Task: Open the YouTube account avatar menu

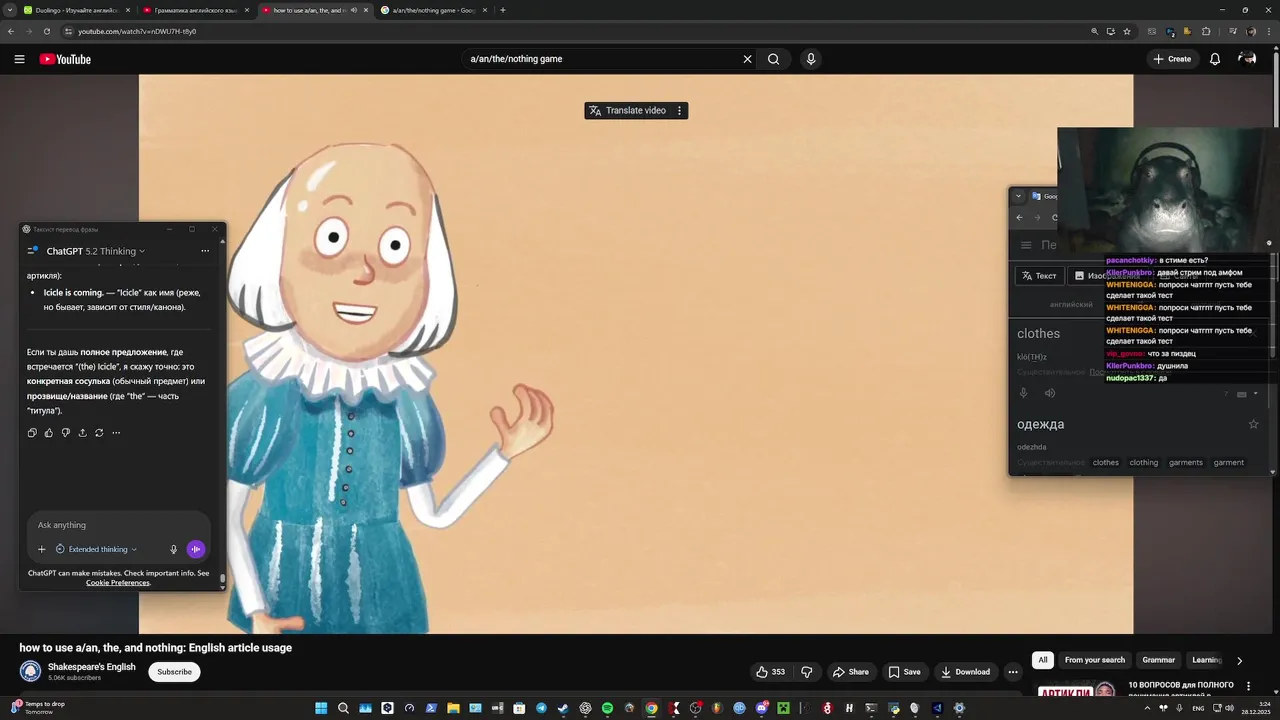Action: click(x=1247, y=59)
